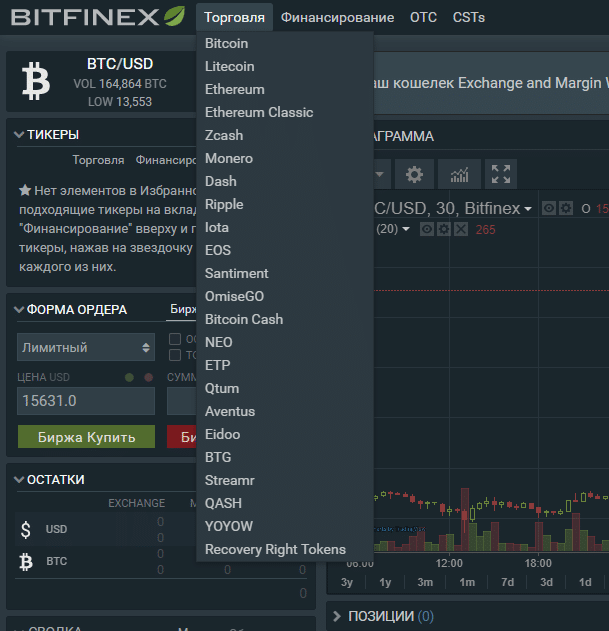The height and width of the screenshot is (631, 609).
Task: Open BTC/USD series settings gear
Action: pyautogui.click(x=566, y=208)
